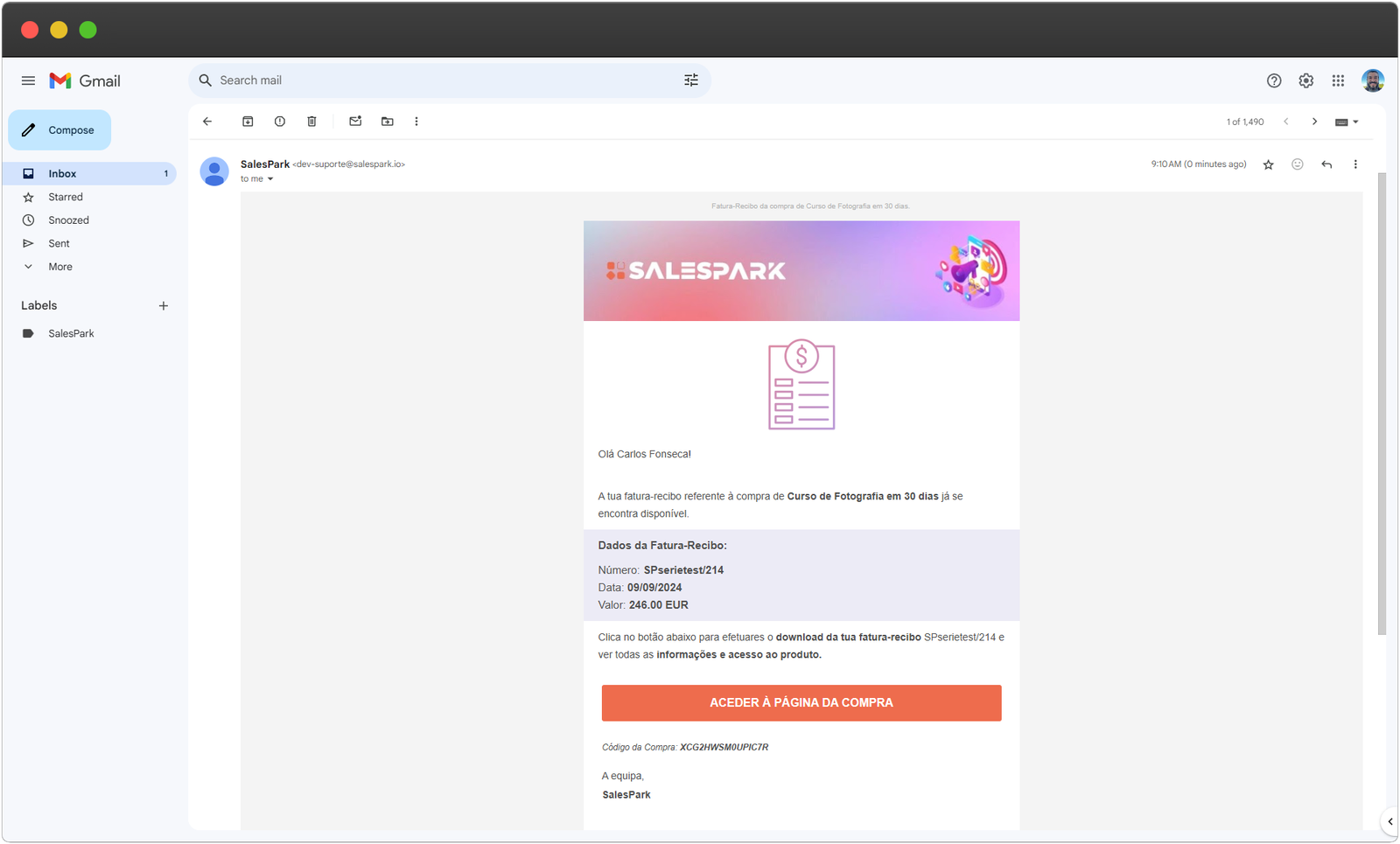The image size is (1400, 844).
Task: Report this email as spam
Action: (280, 122)
